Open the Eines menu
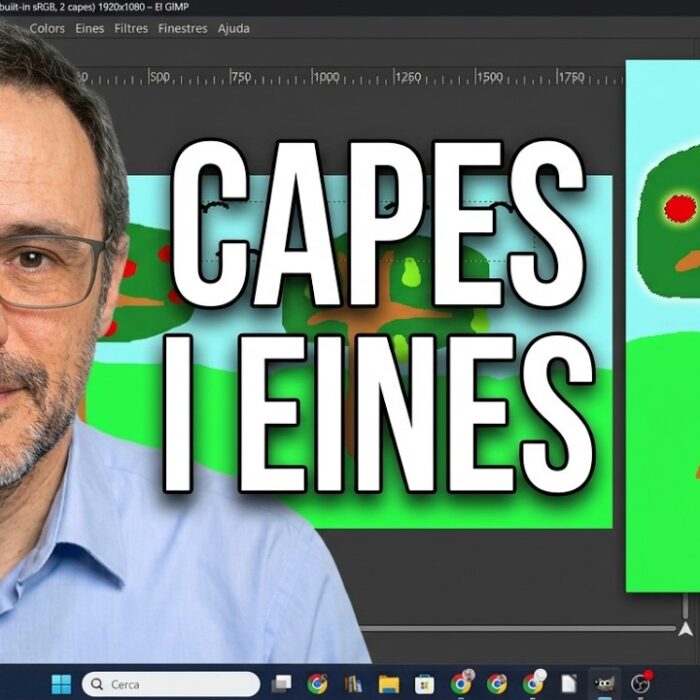 click(89, 29)
